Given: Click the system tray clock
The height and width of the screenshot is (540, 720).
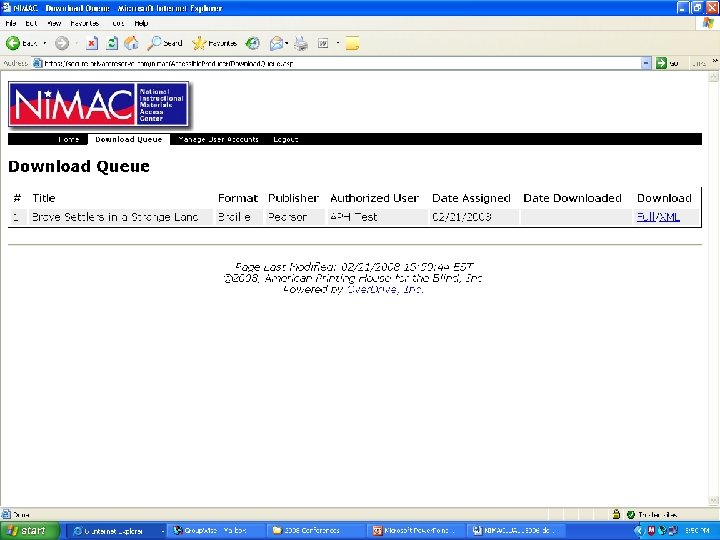Looking at the screenshot, I should pyautogui.click(x=697, y=531).
